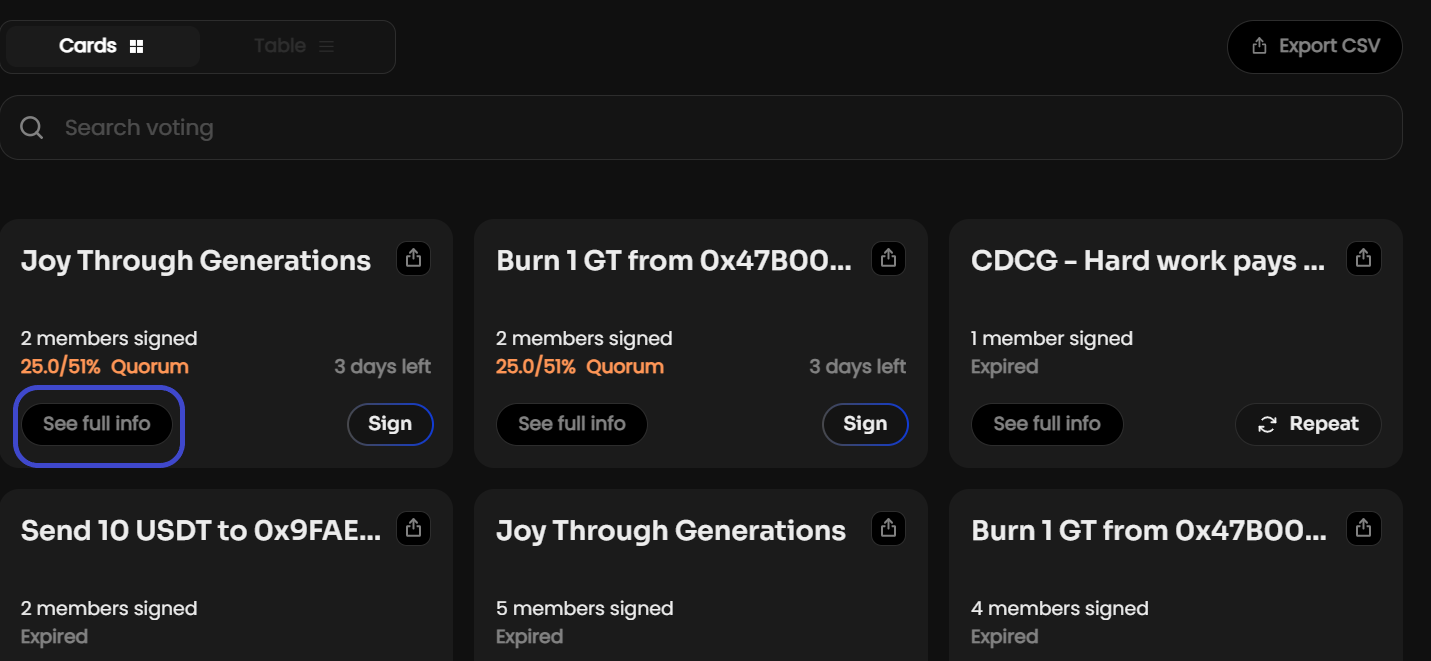Click share icon on expired Burn 1 GT card
The image size is (1431, 661).
(x=1363, y=527)
